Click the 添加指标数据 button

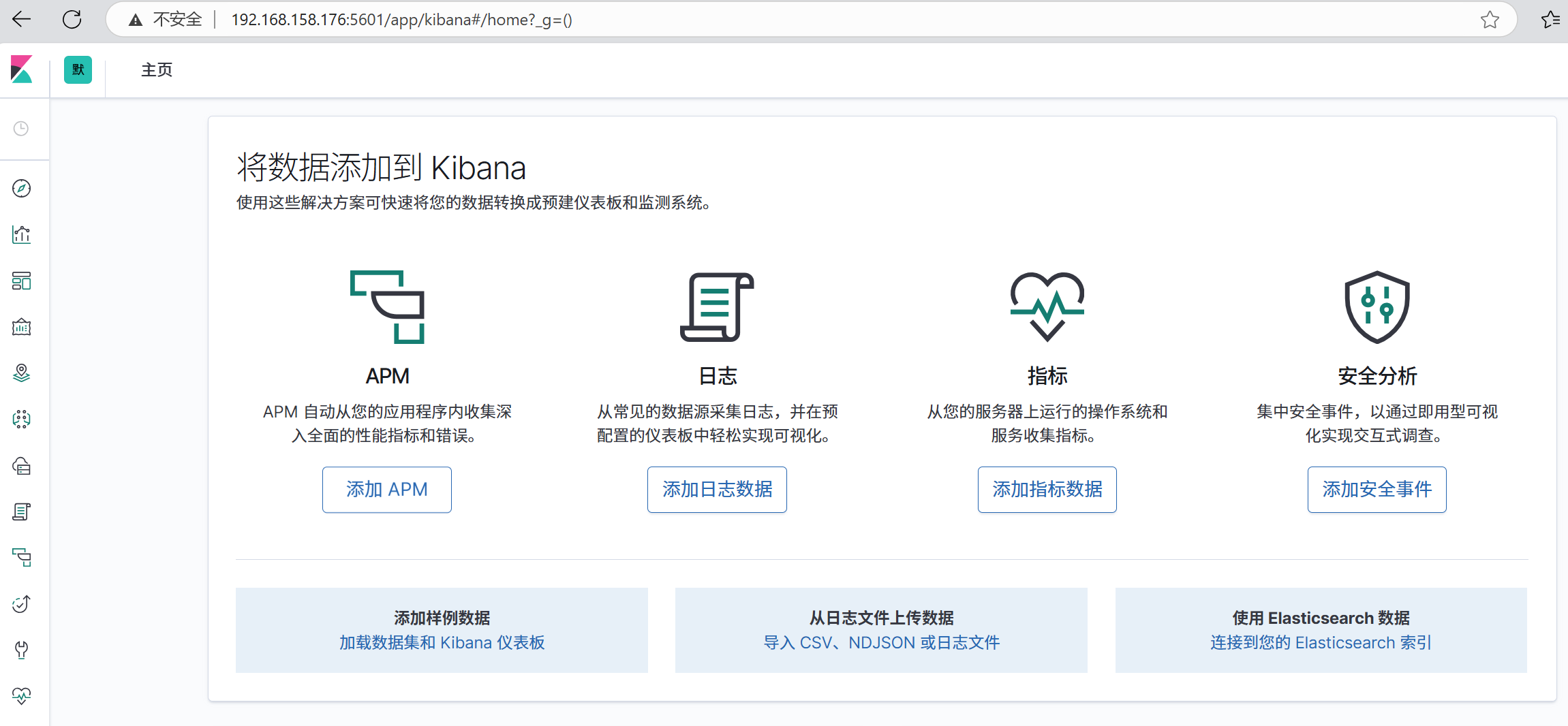point(1047,490)
